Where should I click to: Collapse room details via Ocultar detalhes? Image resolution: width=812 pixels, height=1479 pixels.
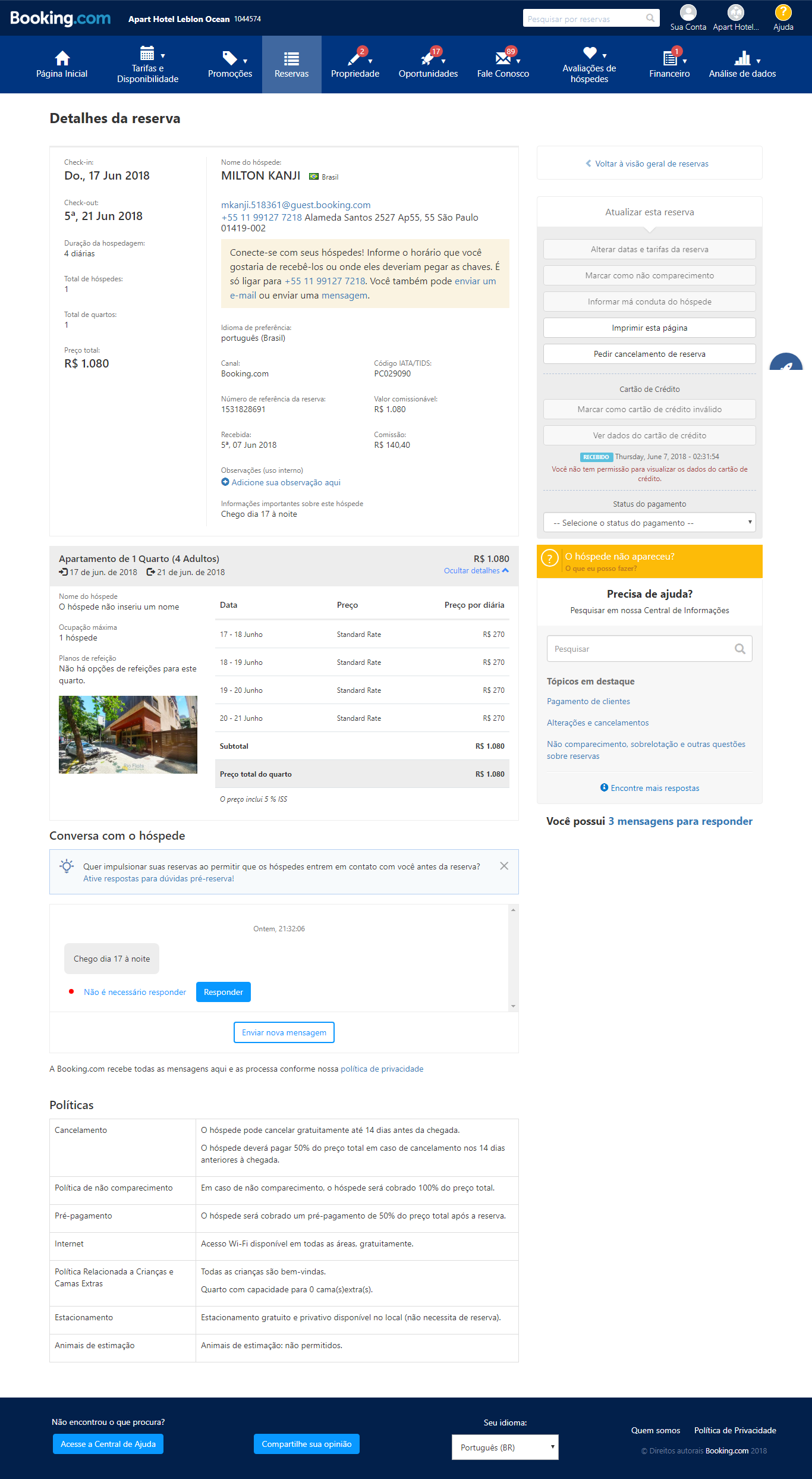click(x=476, y=571)
